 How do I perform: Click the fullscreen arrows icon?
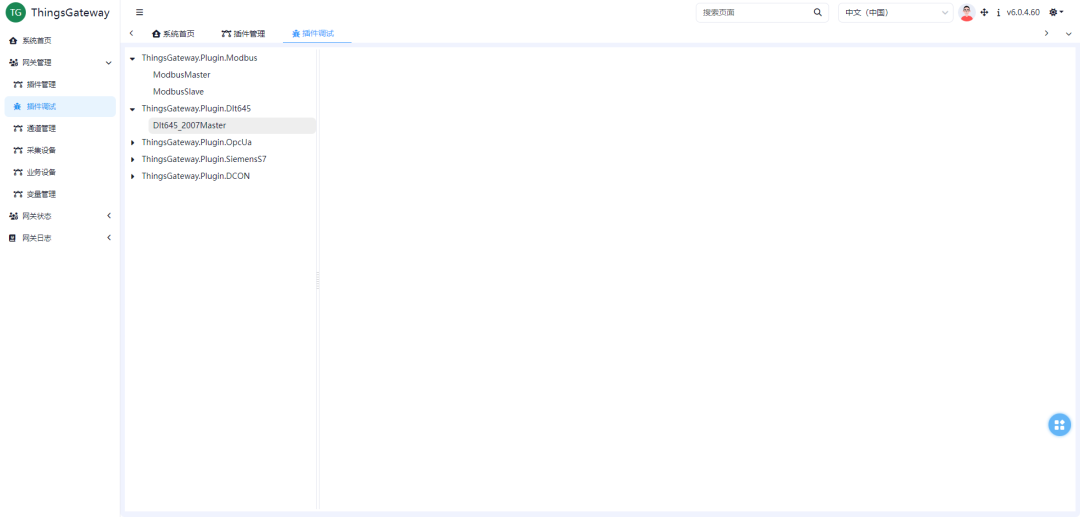[984, 12]
